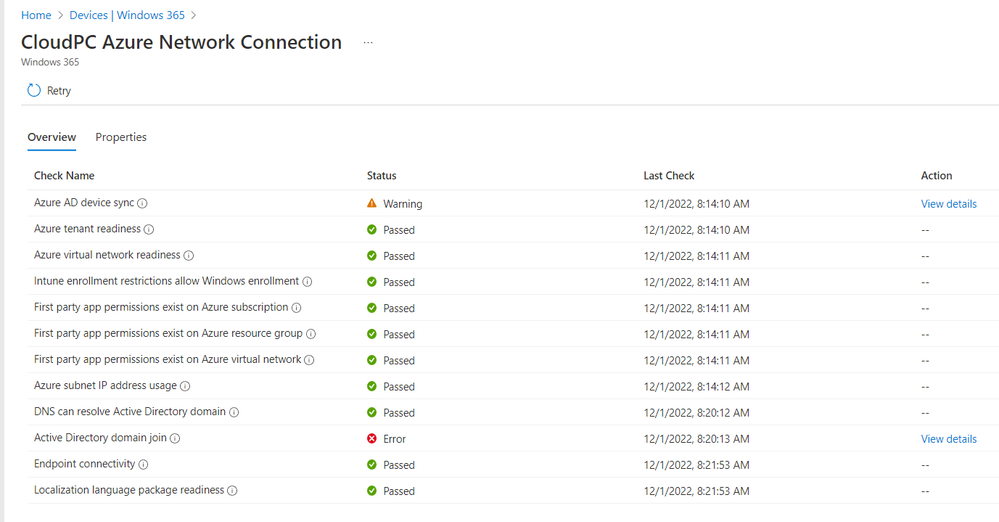Click info icon for Azure virtual network readiness
Image resolution: width=999 pixels, height=522 pixels.
189,256
